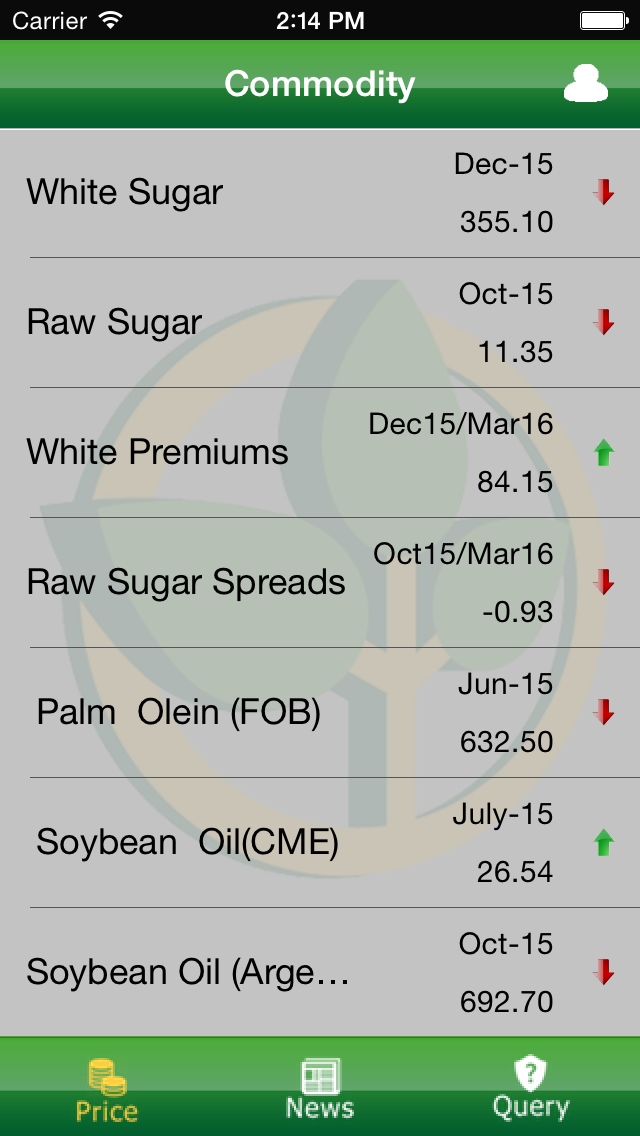Open Soybean Oil(CME) entry

pyautogui.click(x=188, y=842)
